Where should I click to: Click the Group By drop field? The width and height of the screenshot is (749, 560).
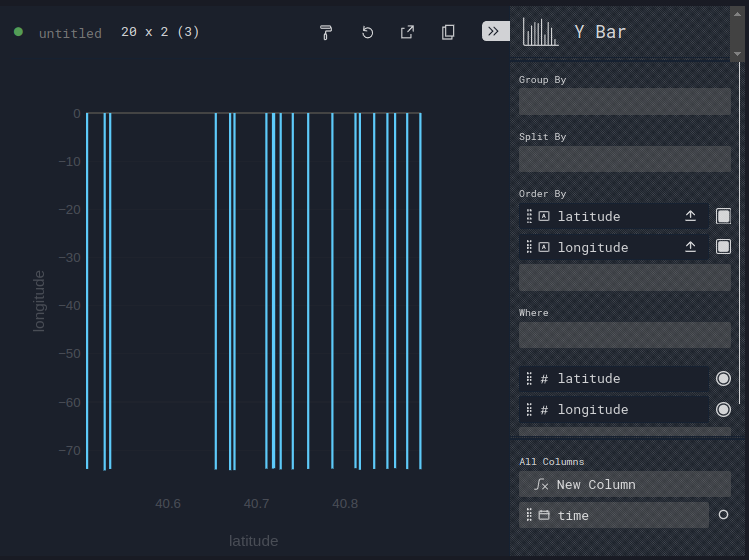(625, 101)
